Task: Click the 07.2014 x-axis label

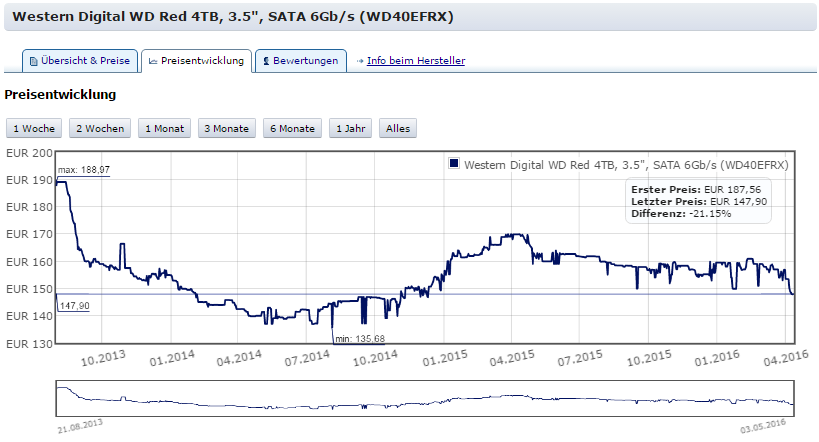Action: (307, 359)
